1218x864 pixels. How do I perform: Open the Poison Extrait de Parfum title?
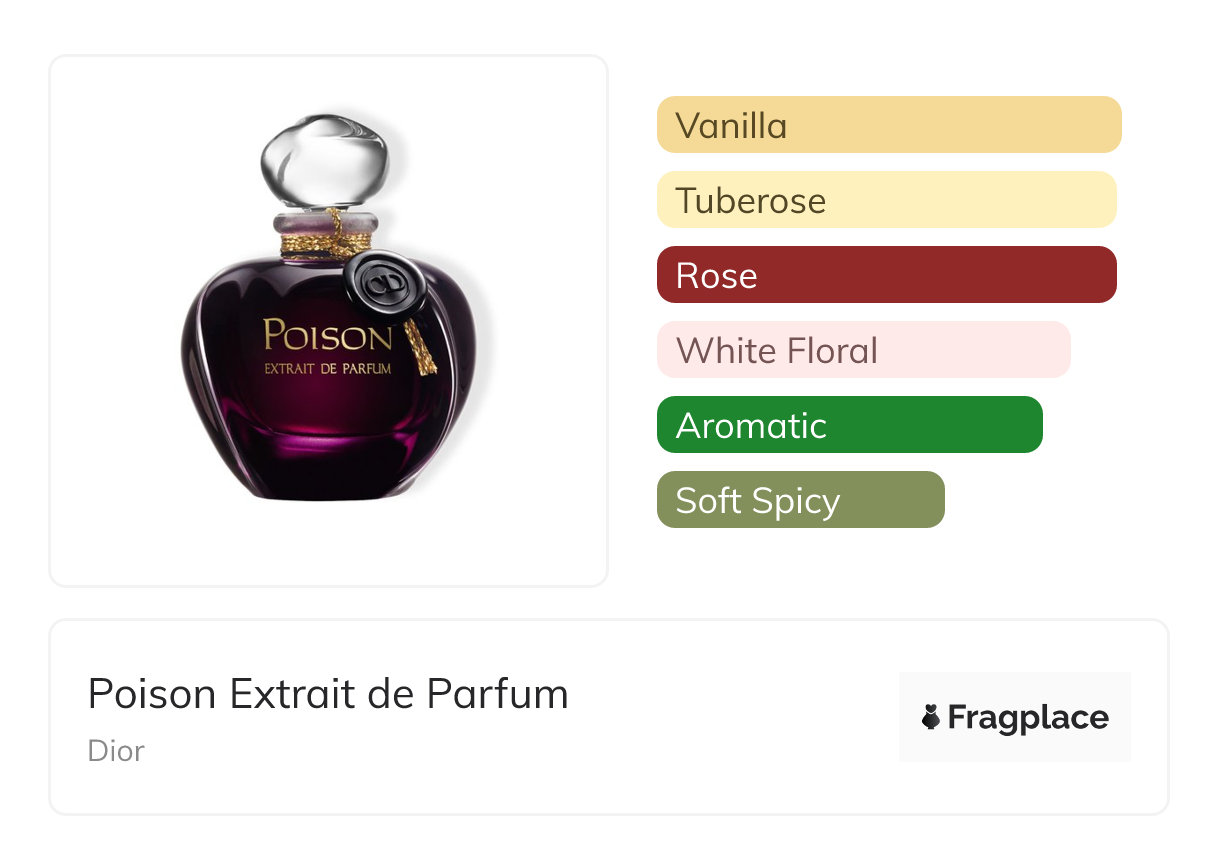(328, 694)
